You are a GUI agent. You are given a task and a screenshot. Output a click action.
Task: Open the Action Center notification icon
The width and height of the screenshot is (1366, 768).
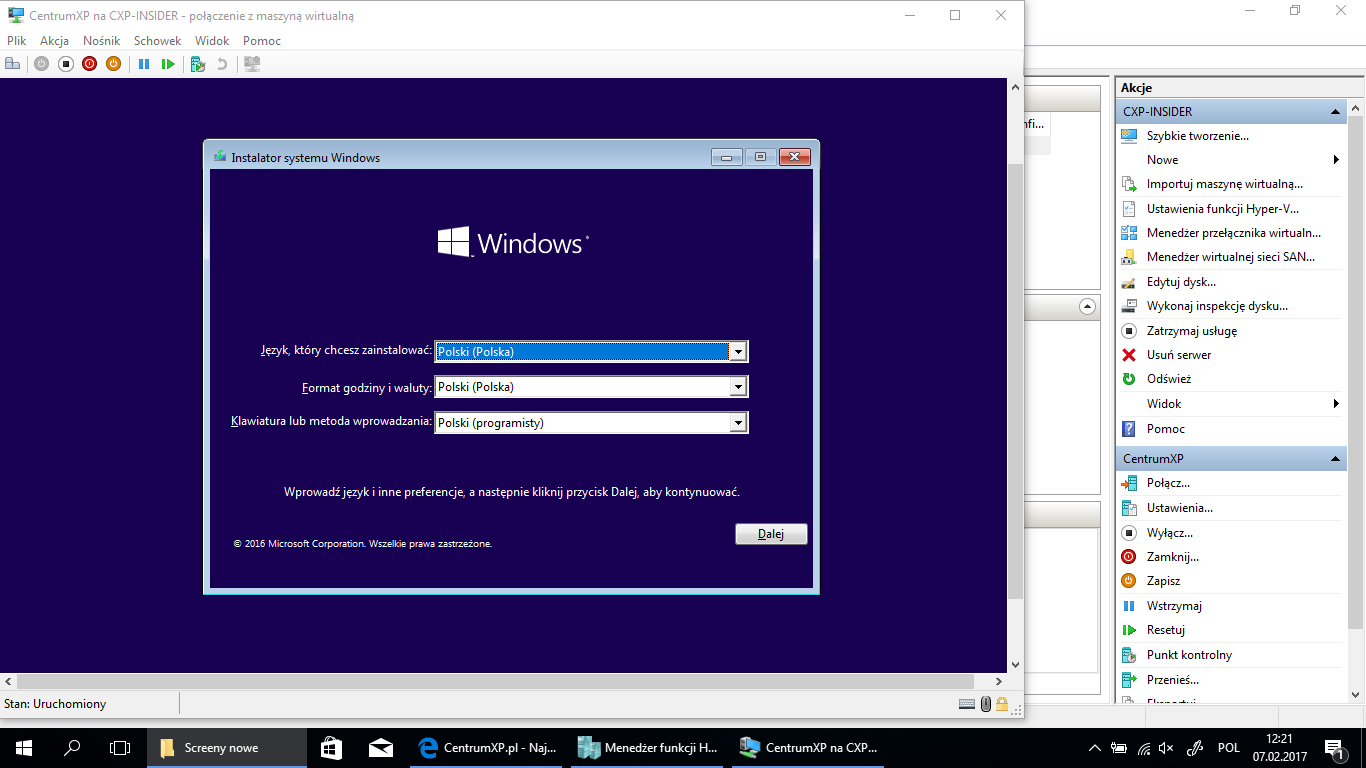(x=1335, y=748)
